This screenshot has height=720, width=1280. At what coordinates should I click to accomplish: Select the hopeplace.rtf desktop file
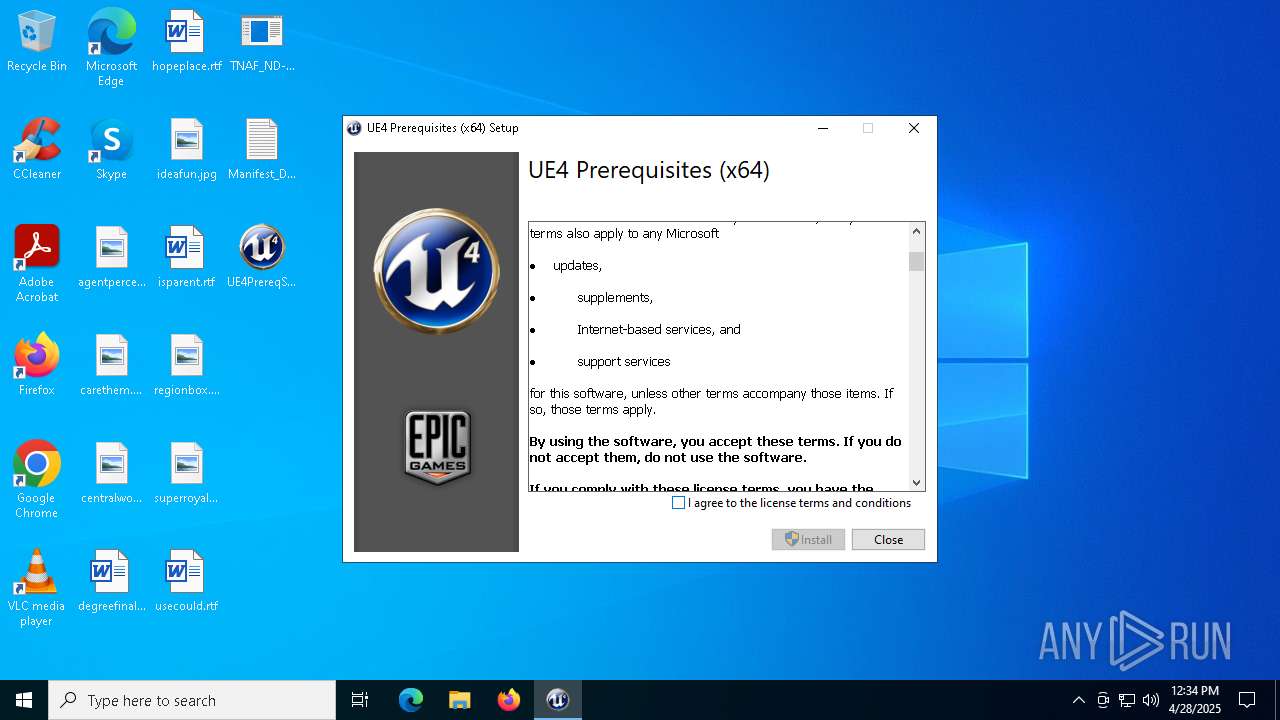(186, 42)
